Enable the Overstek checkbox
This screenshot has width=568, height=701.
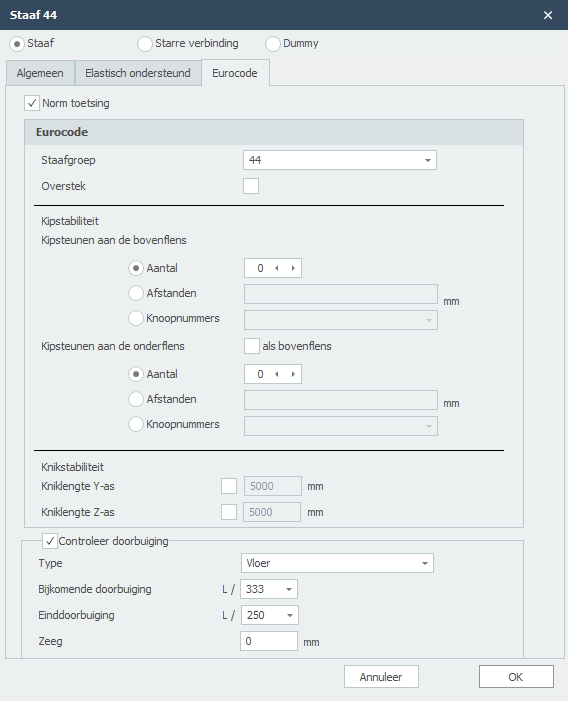point(251,186)
